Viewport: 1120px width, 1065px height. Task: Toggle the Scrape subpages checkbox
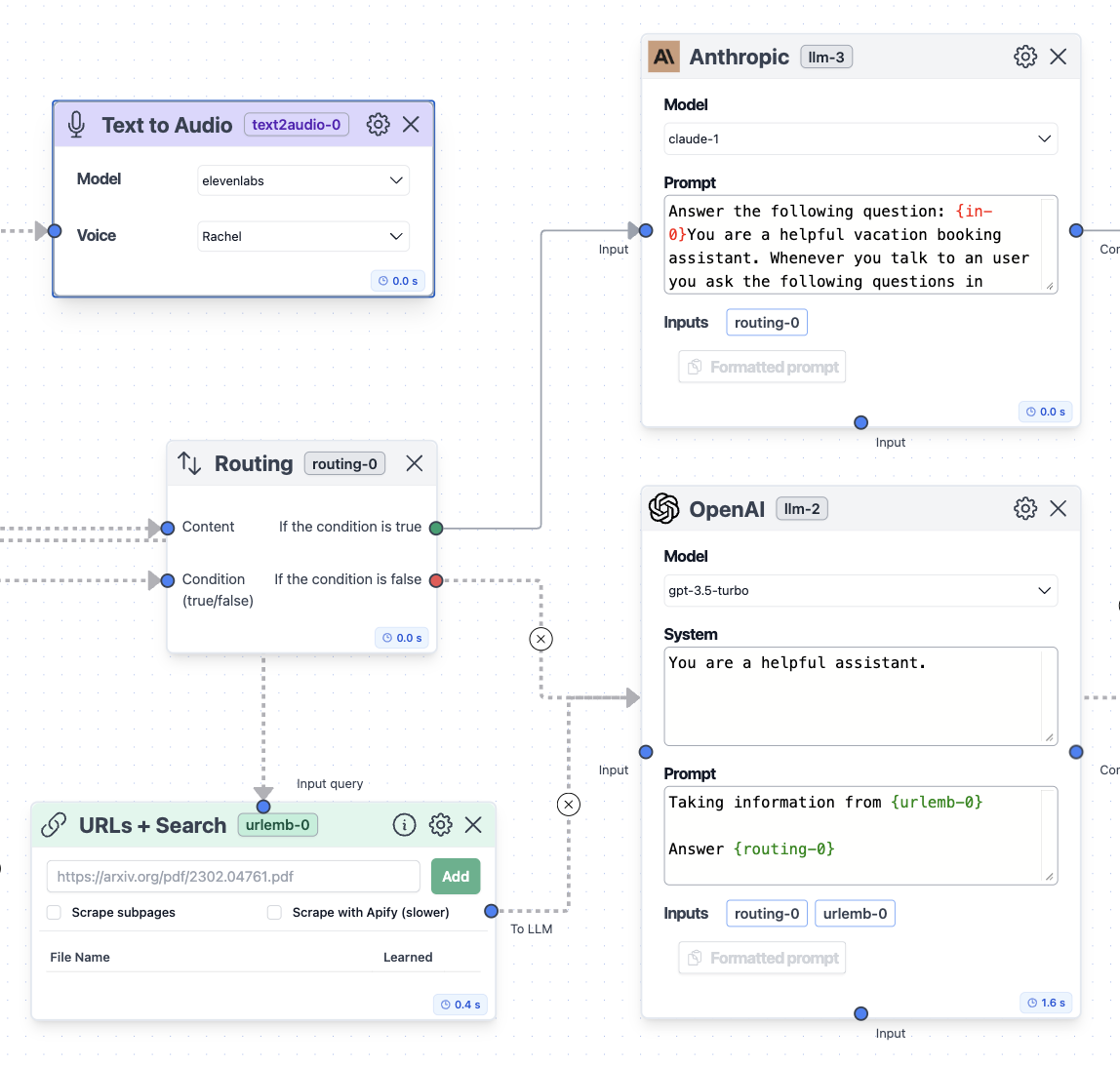54,912
